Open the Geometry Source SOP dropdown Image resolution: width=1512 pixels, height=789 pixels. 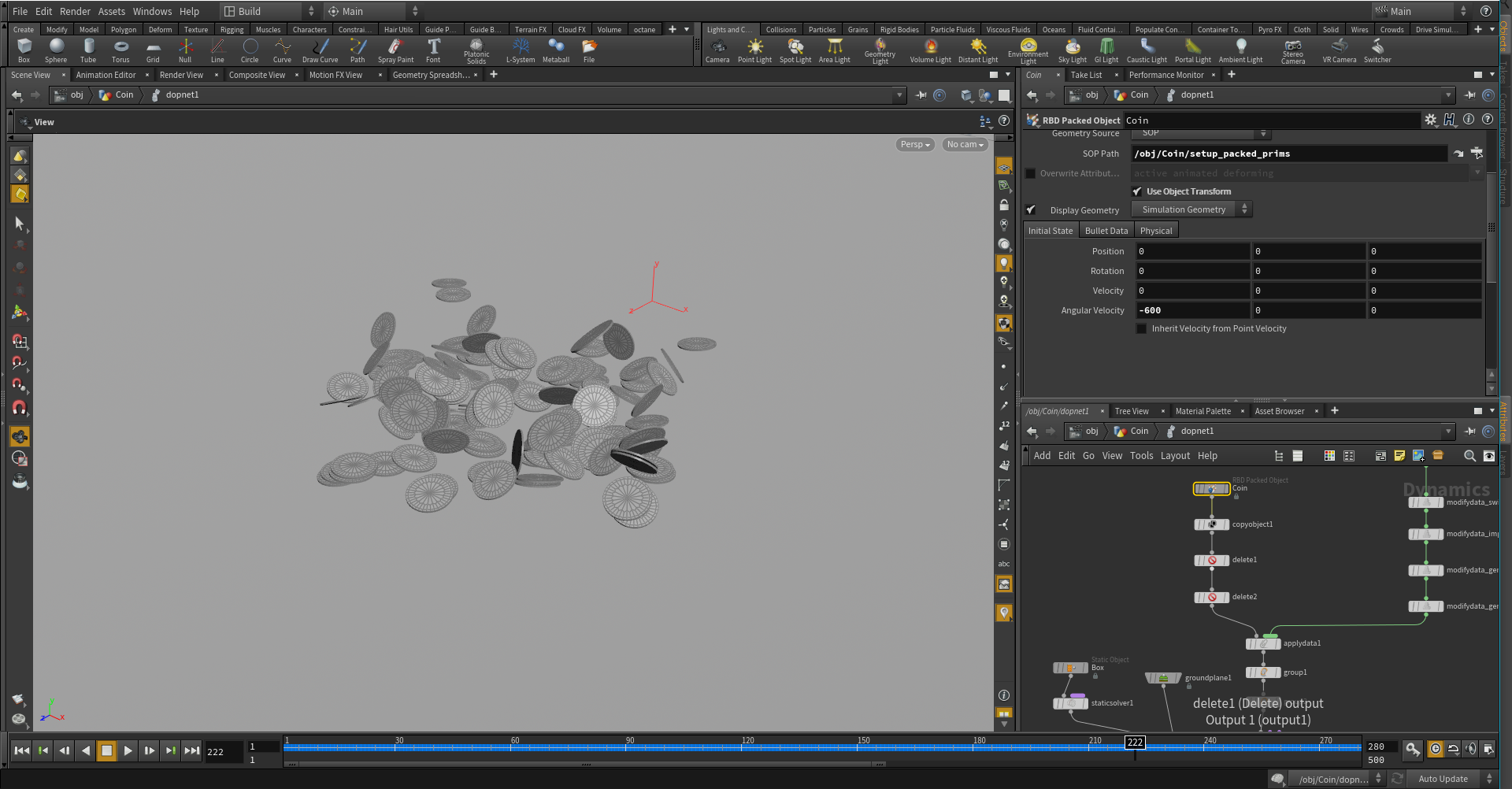[1201, 133]
